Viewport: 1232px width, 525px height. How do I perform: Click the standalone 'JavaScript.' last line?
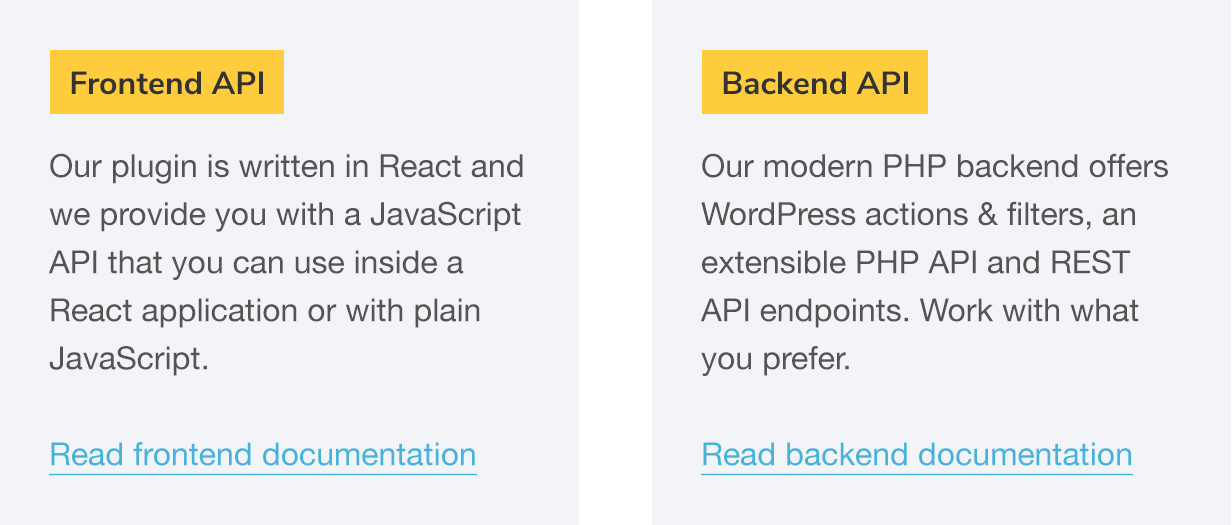pos(129,358)
